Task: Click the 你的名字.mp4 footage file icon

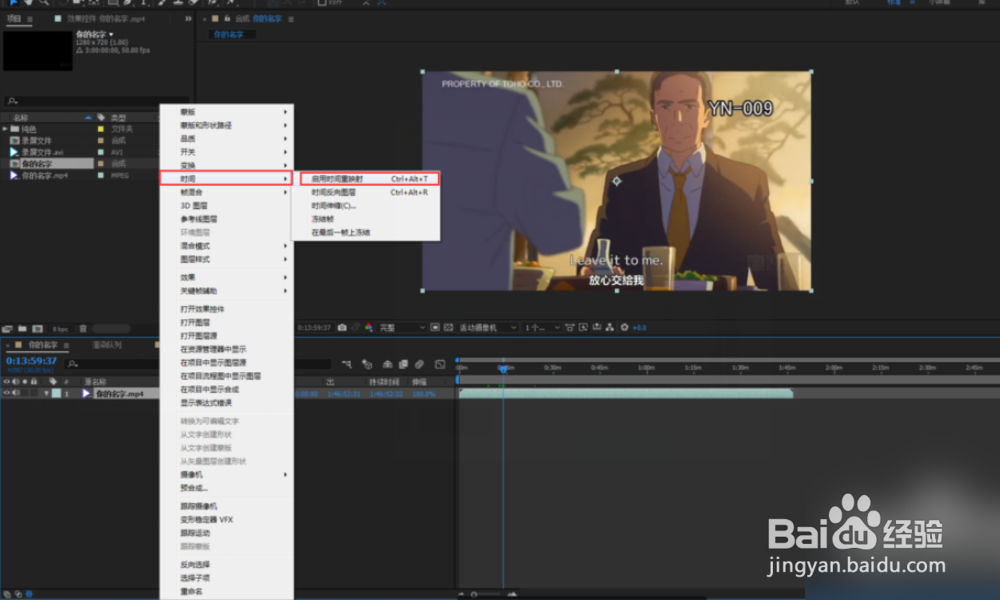Action: click(14, 175)
